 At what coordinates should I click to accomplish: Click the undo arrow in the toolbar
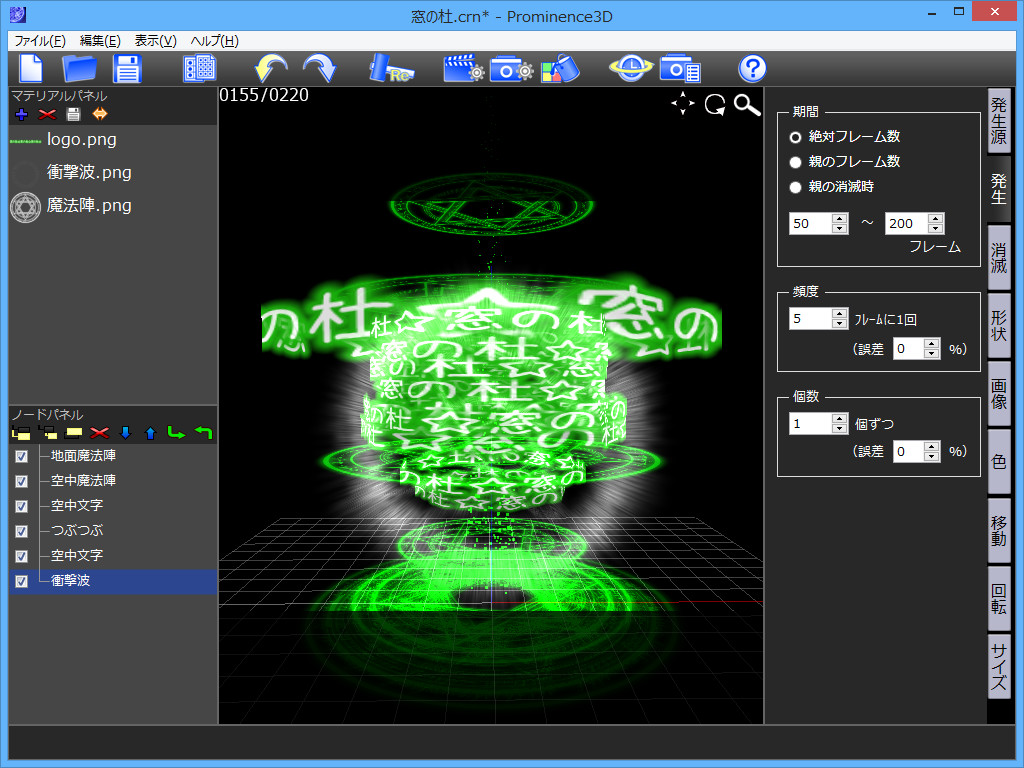click(268, 68)
